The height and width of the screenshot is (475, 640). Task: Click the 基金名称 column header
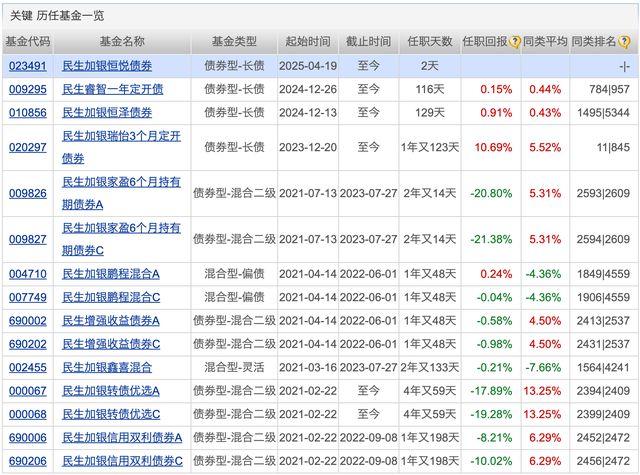coord(122,41)
